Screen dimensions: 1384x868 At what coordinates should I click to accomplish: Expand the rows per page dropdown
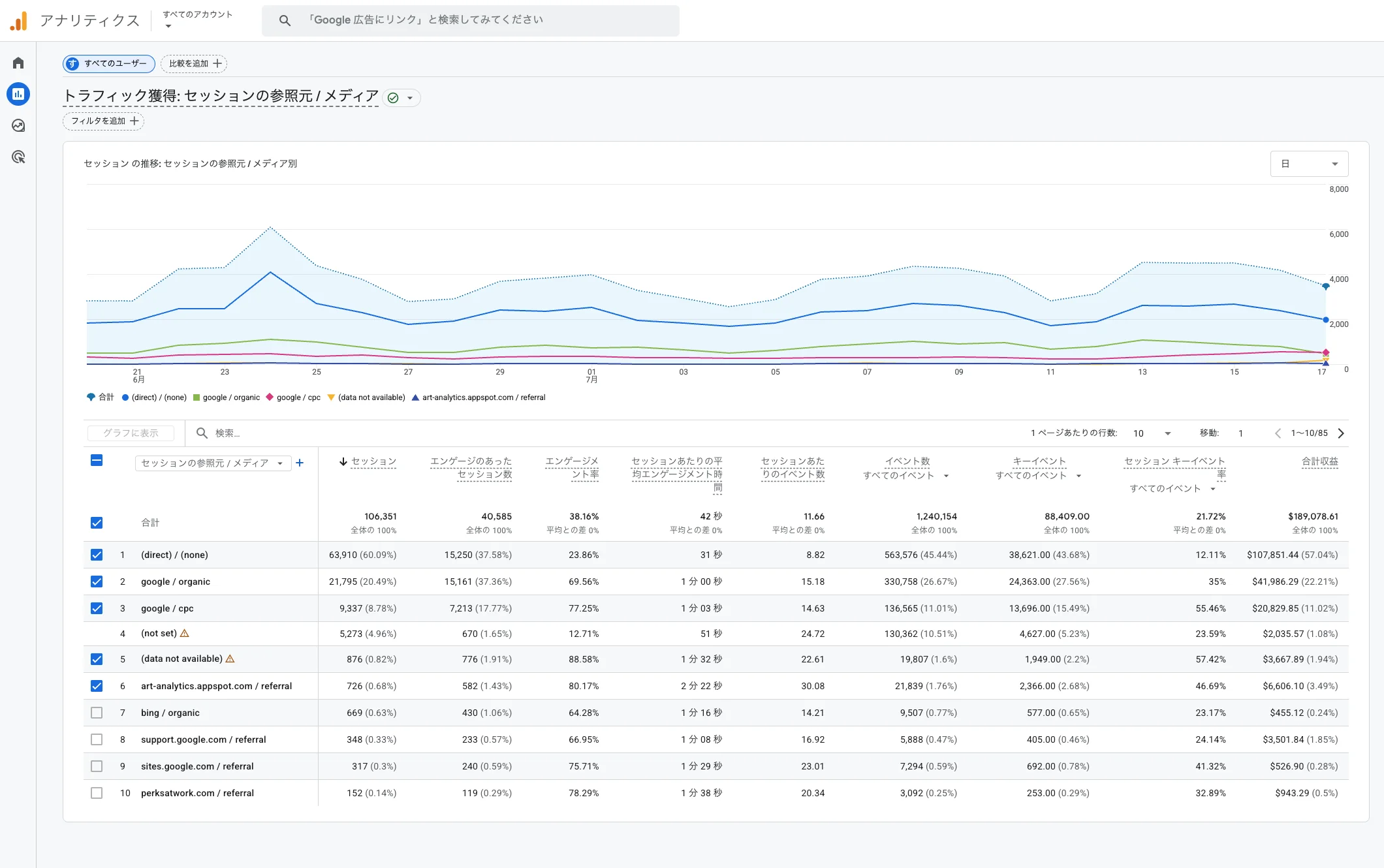click(1152, 433)
